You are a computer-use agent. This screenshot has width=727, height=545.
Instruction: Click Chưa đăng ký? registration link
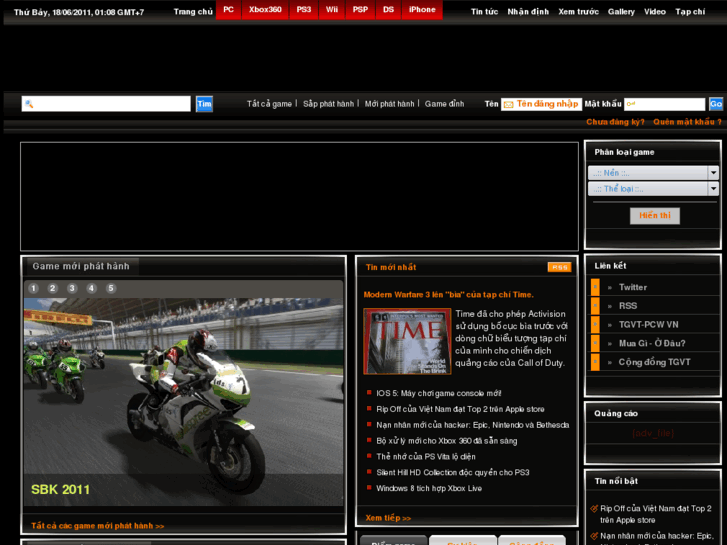pos(615,122)
